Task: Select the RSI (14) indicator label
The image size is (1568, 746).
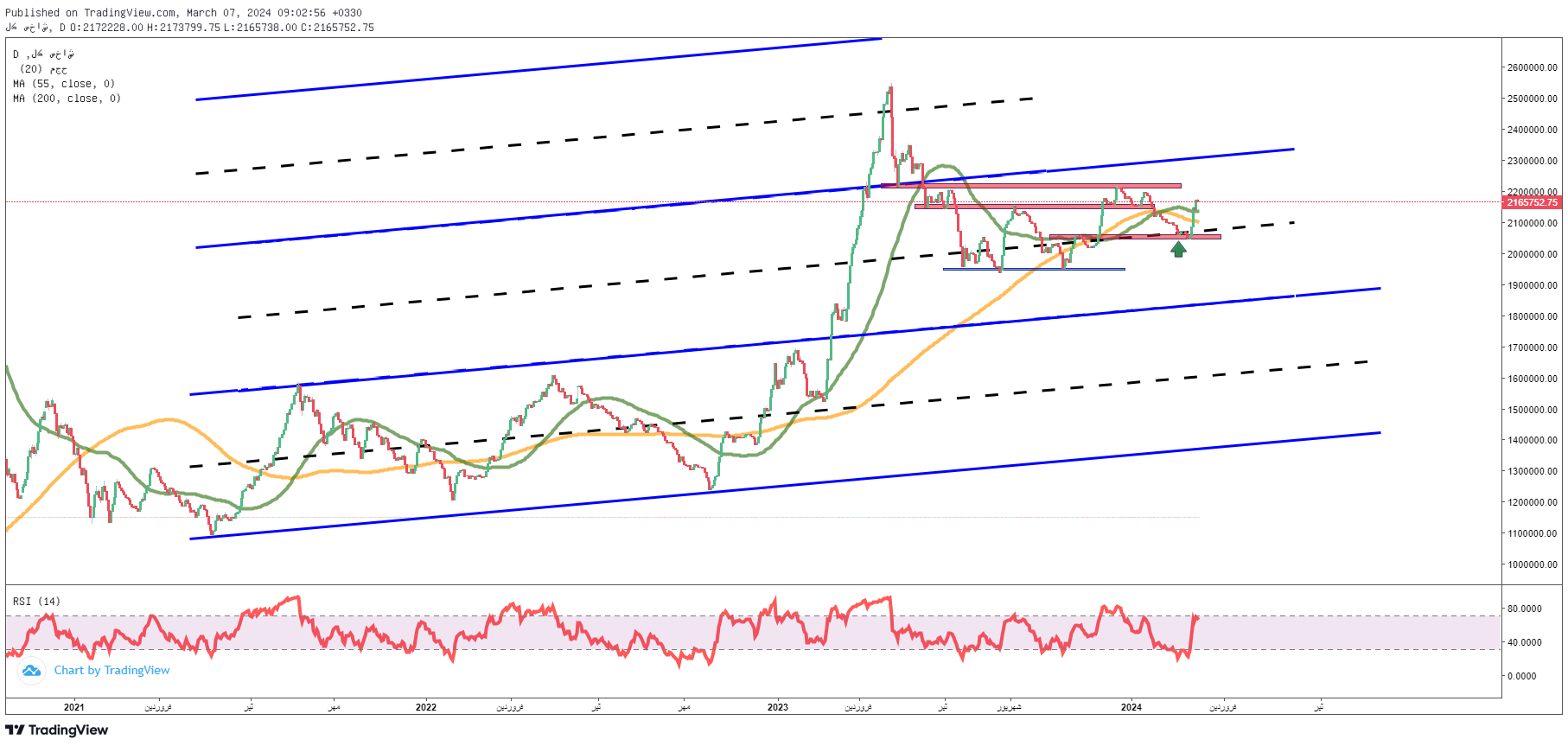Action: point(36,602)
